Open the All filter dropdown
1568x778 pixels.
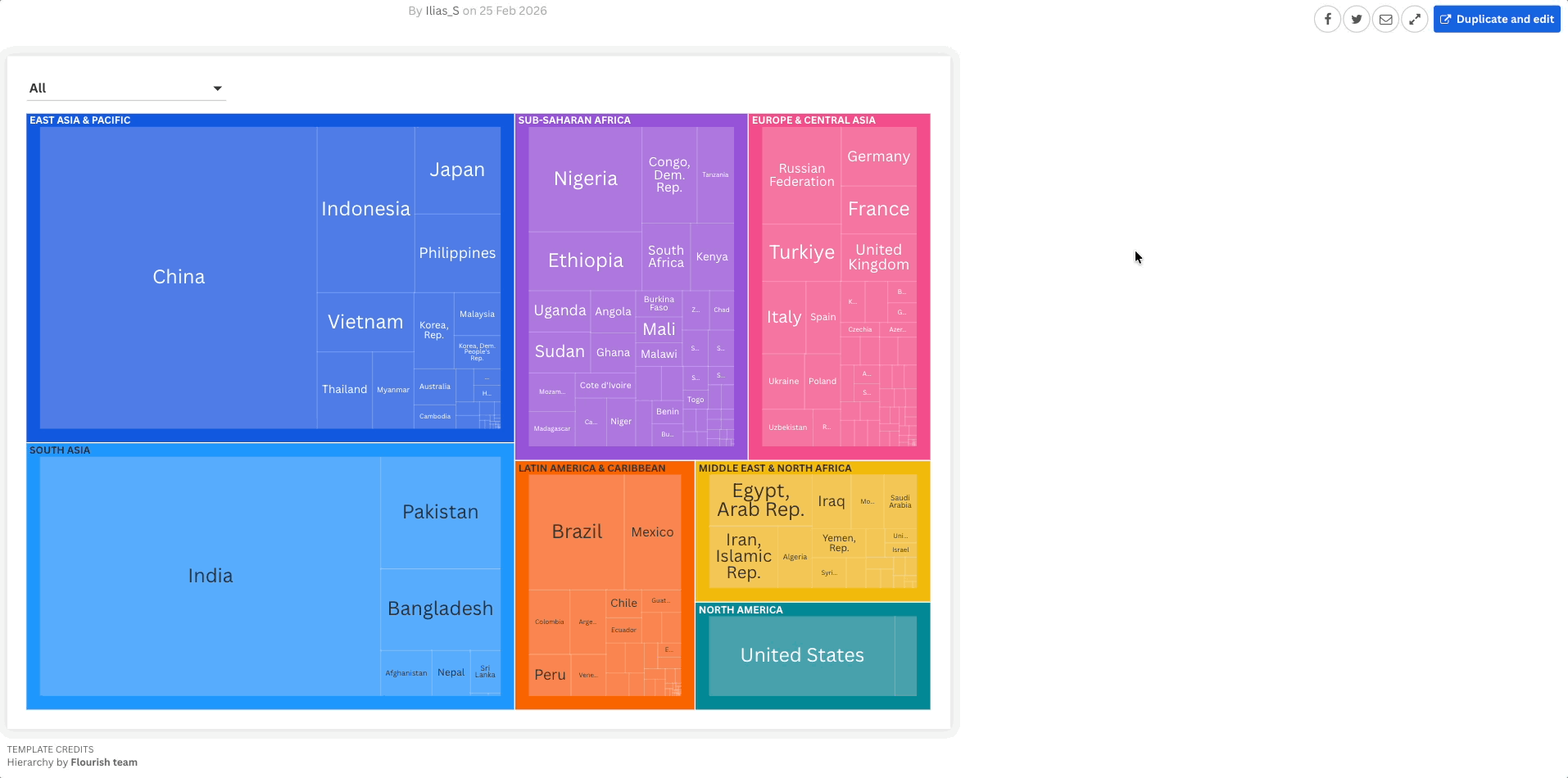tap(126, 88)
